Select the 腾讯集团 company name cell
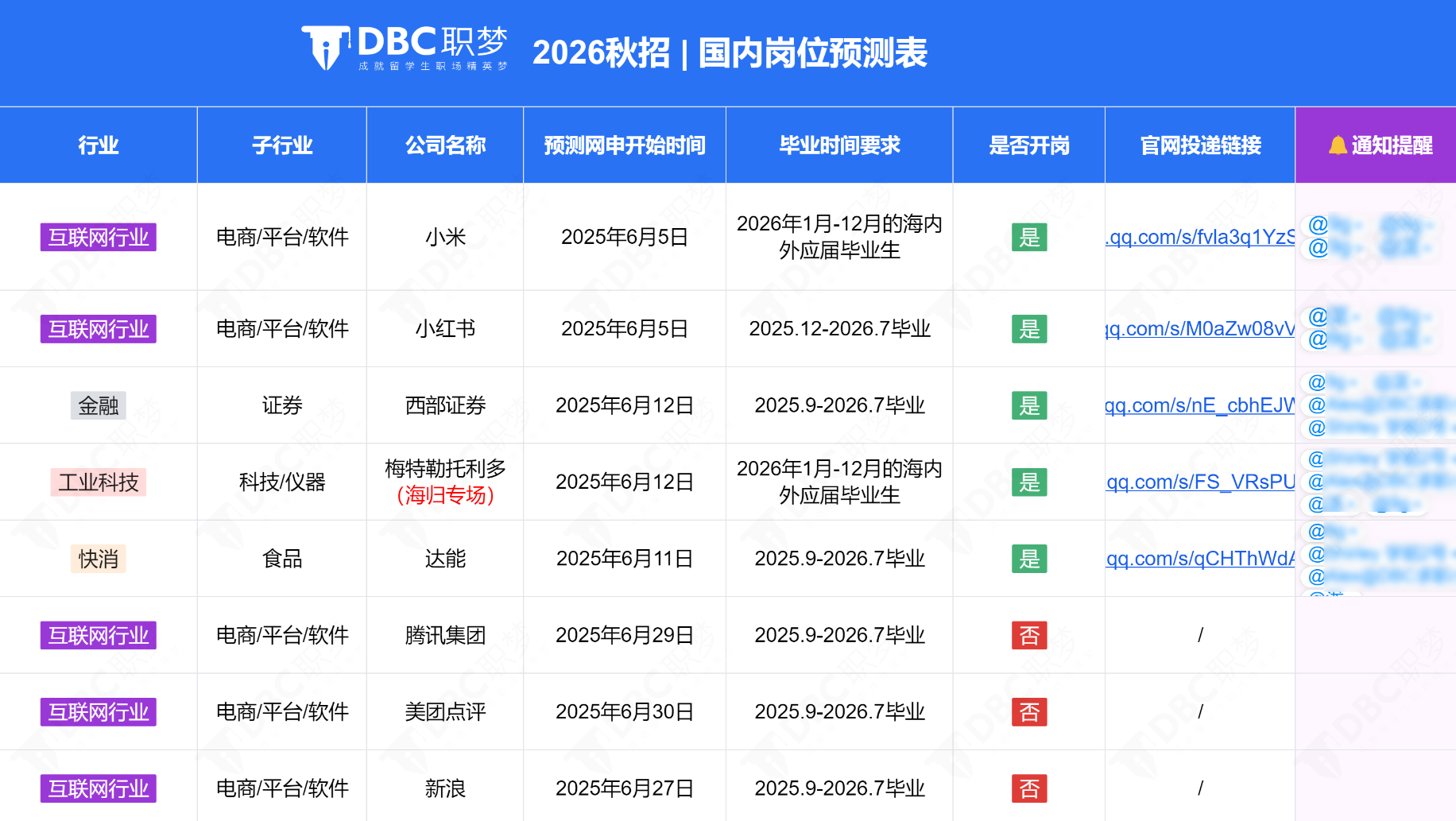 pyautogui.click(x=445, y=635)
